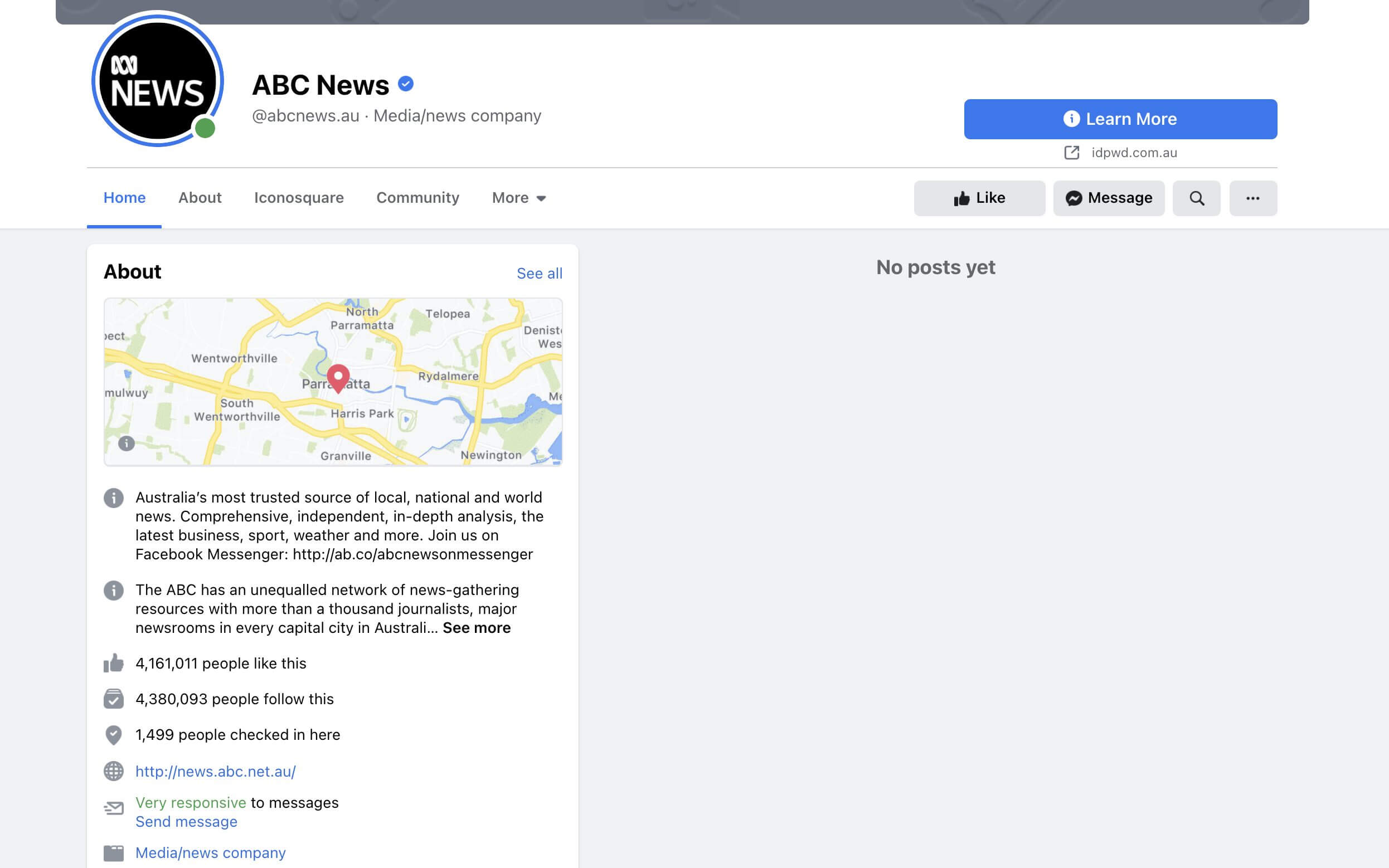
Task: Click the magnifying glass search icon
Action: (1197, 198)
